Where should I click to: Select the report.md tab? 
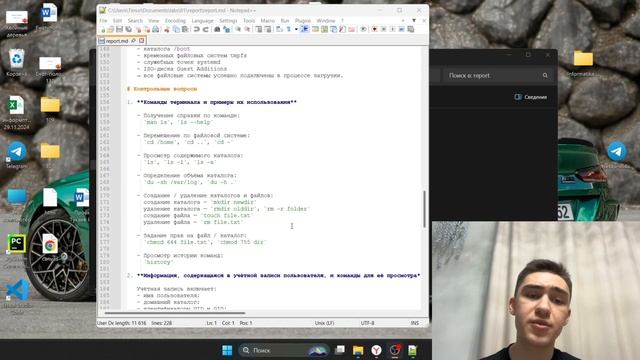(x=117, y=41)
